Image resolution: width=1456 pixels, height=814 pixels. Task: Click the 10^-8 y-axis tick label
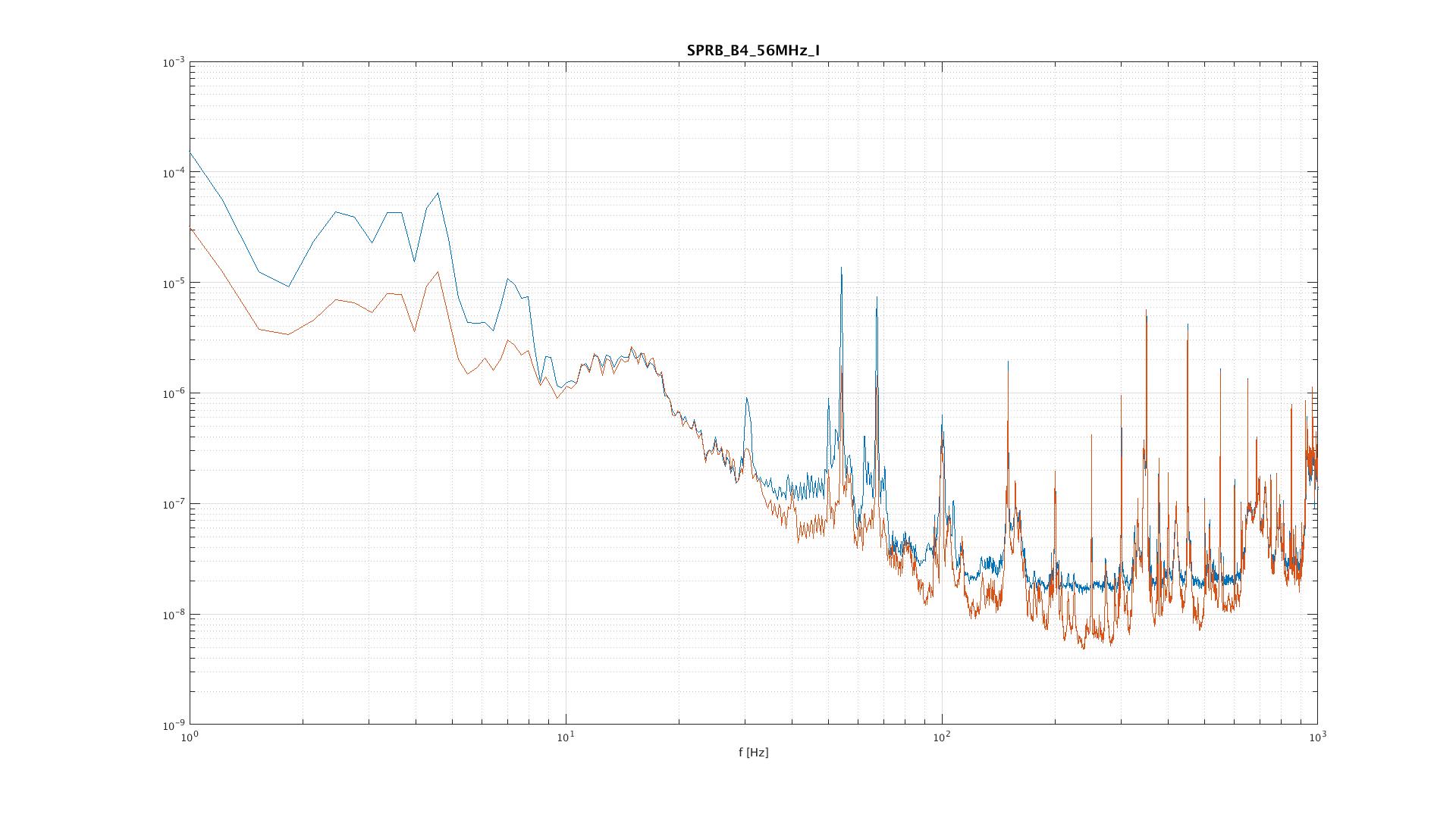174,614
